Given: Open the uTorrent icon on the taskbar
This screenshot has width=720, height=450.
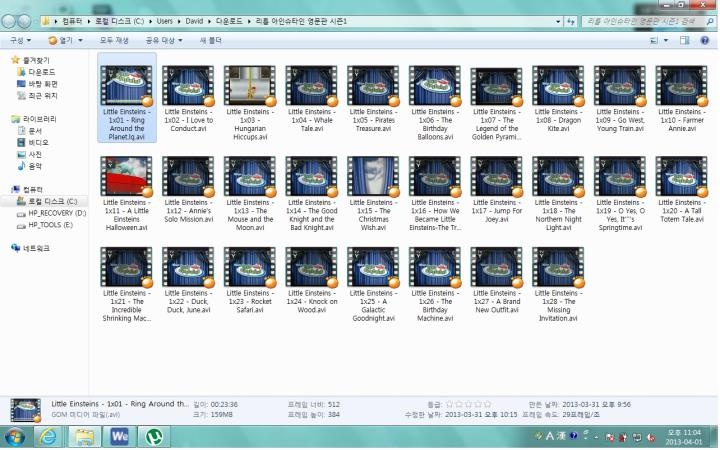Looking at the screenshot, I should [155, 437].
